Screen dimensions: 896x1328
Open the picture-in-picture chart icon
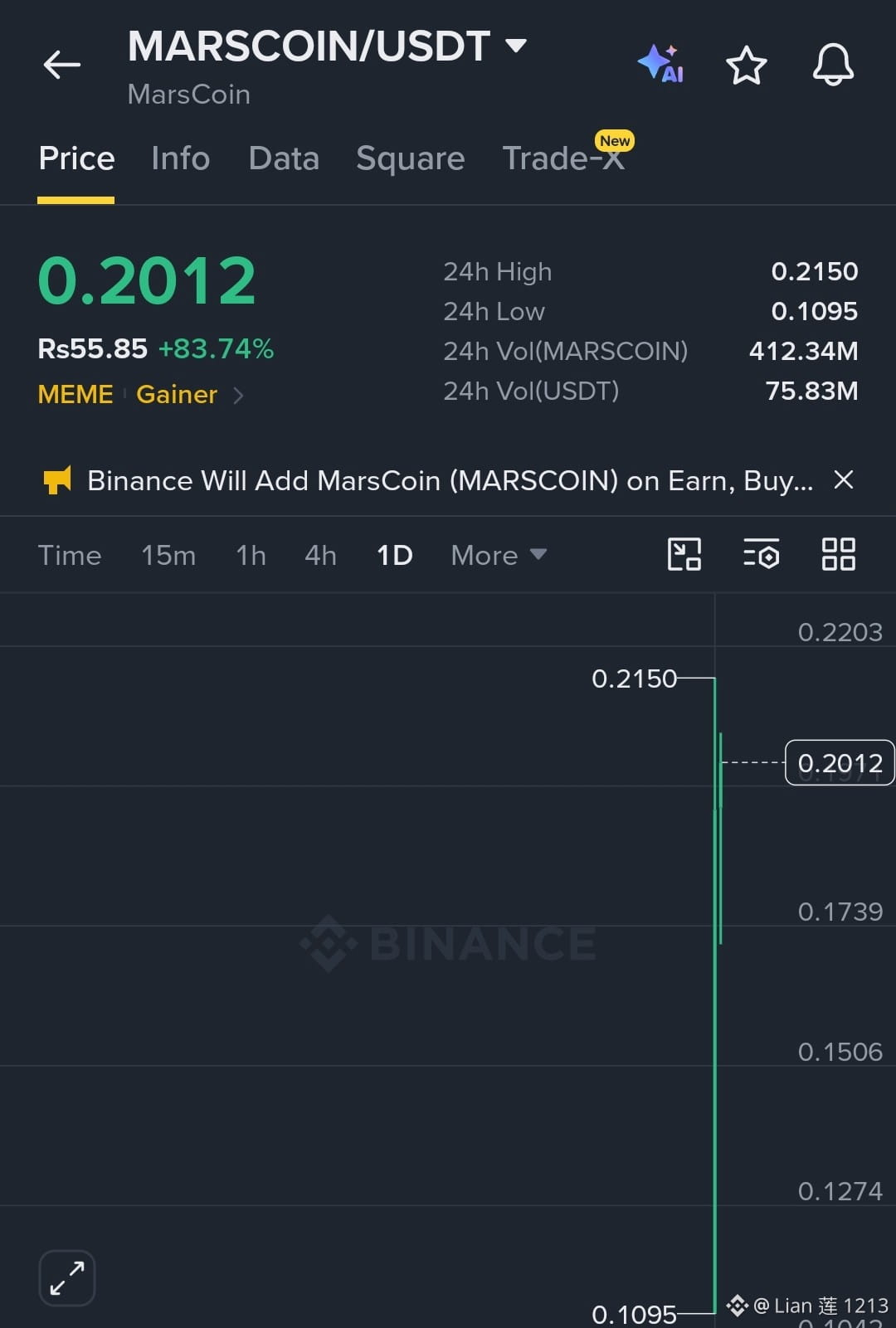tap(684, 554)
